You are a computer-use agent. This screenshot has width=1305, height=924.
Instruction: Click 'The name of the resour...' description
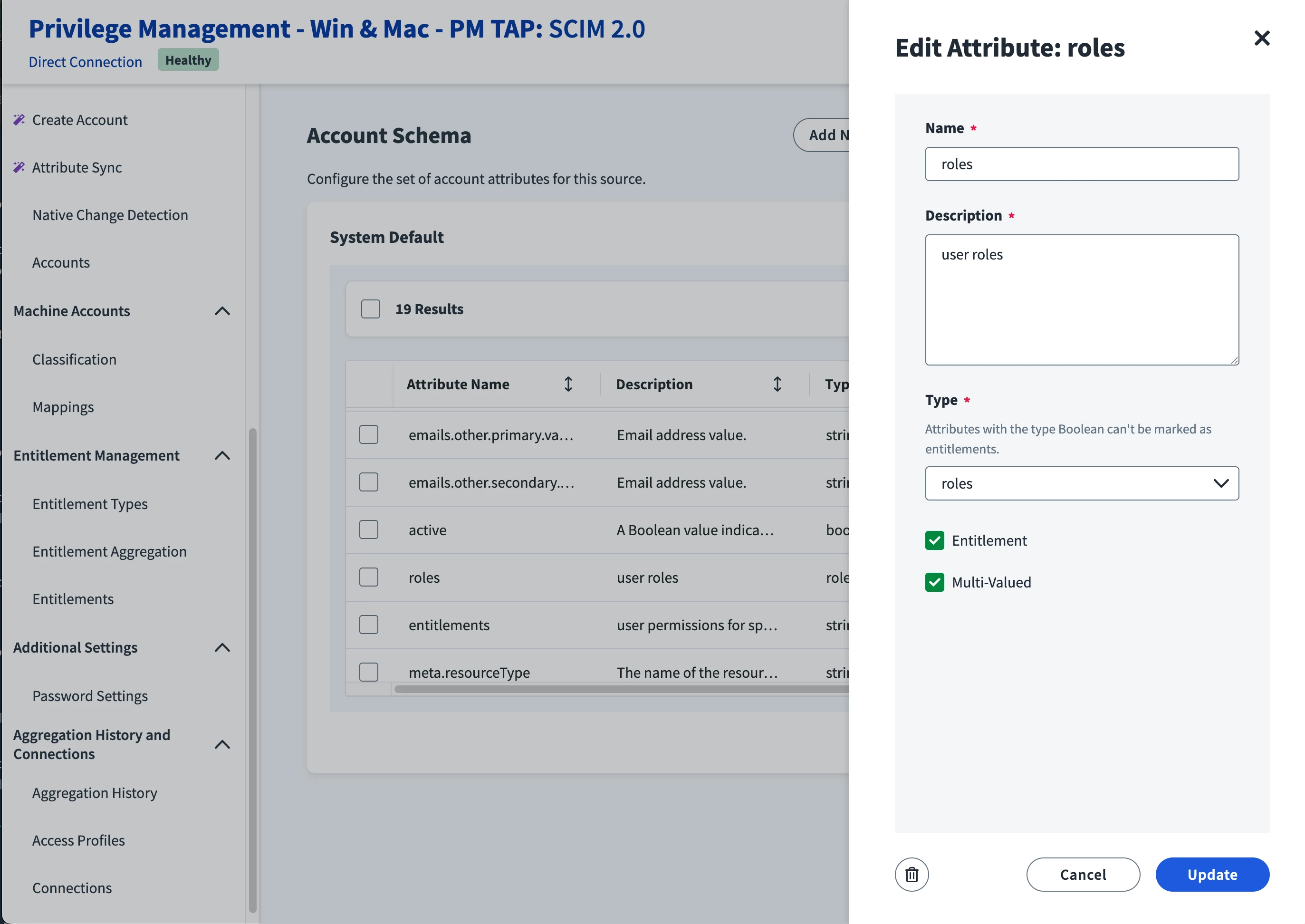tap(697, 673)
